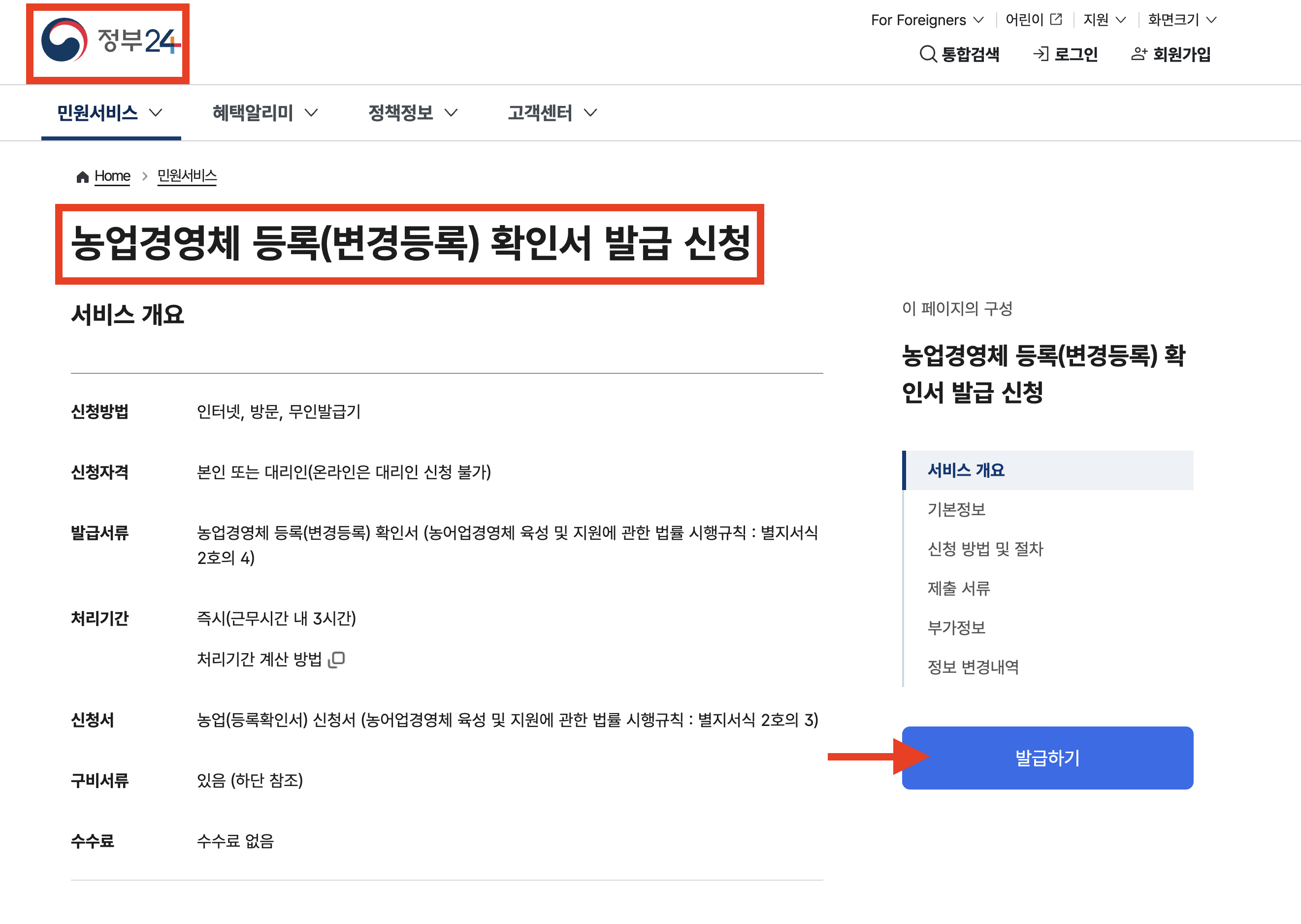Image resolution: width=1301 pixels, height=924 pixels.
Task: Jump to 기본정보 section
Action: pyautogui.click(x=956, y=509)
